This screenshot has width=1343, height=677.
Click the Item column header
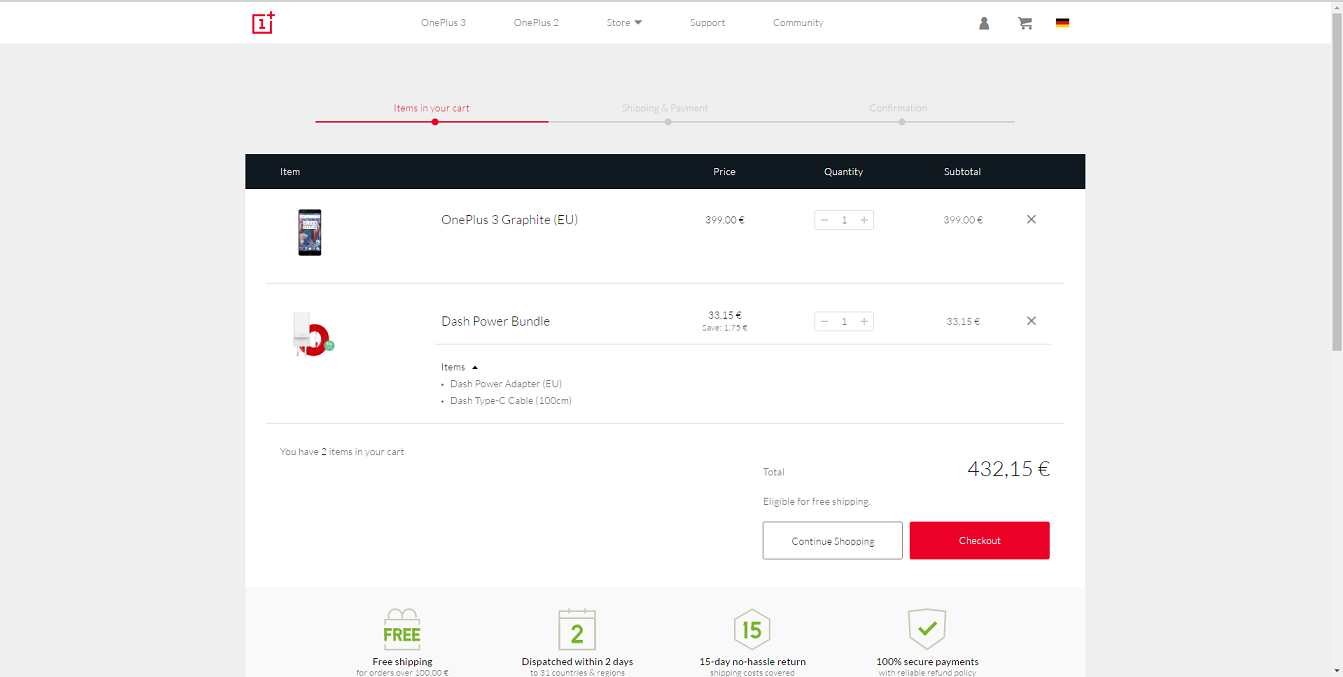pyautogui.click(x=290, y=172)
